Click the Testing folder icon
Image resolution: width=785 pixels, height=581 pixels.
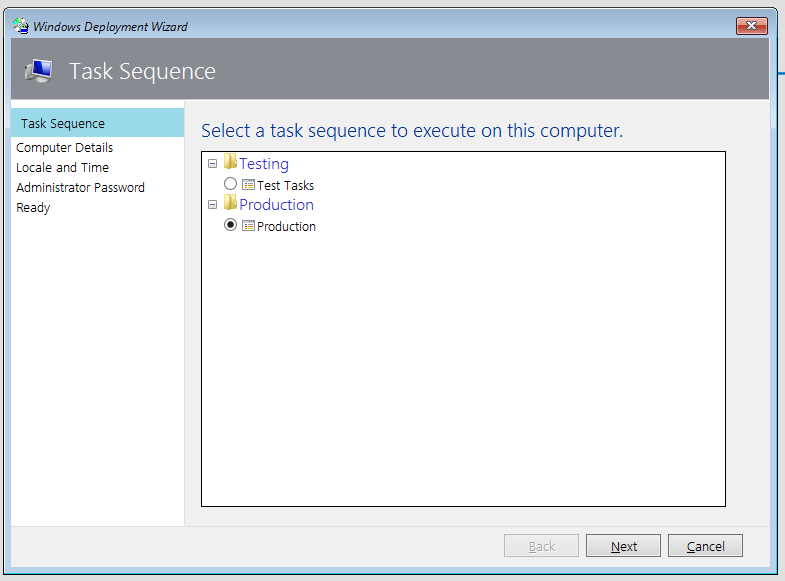(x=230, y=162)
